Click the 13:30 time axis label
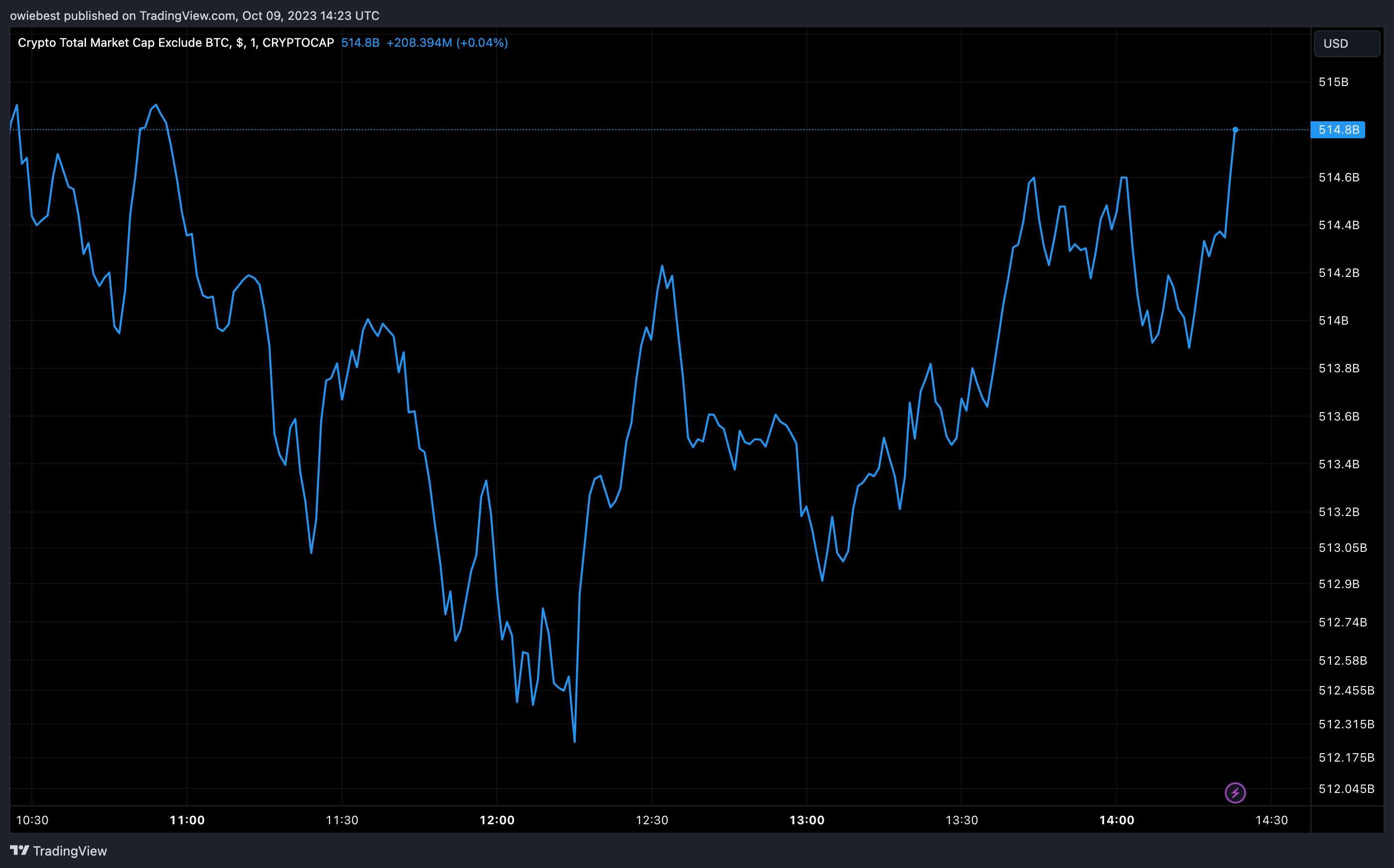 (962, 820)
